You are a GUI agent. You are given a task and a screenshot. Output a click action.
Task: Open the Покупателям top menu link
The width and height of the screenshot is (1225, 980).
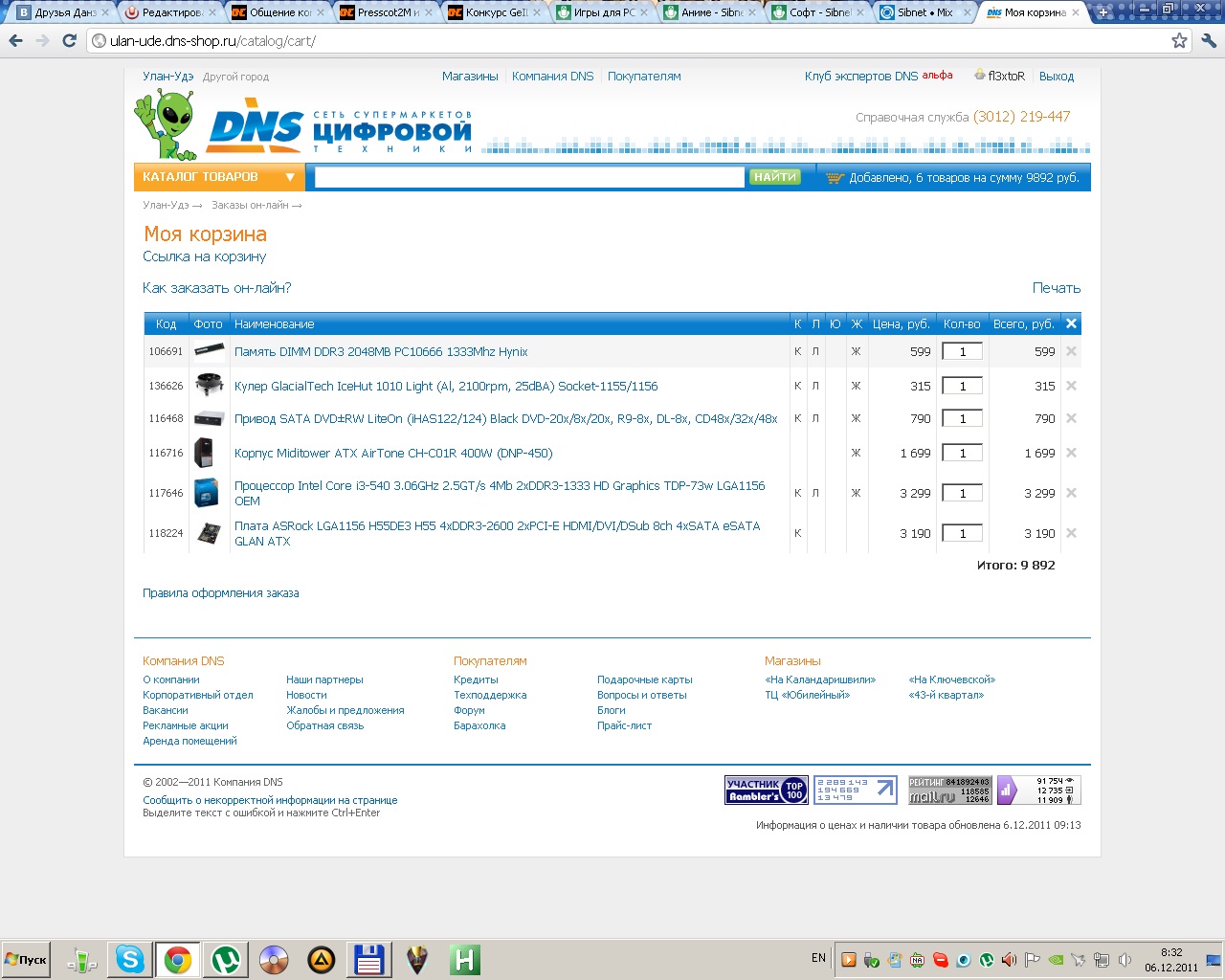(644, 77)
